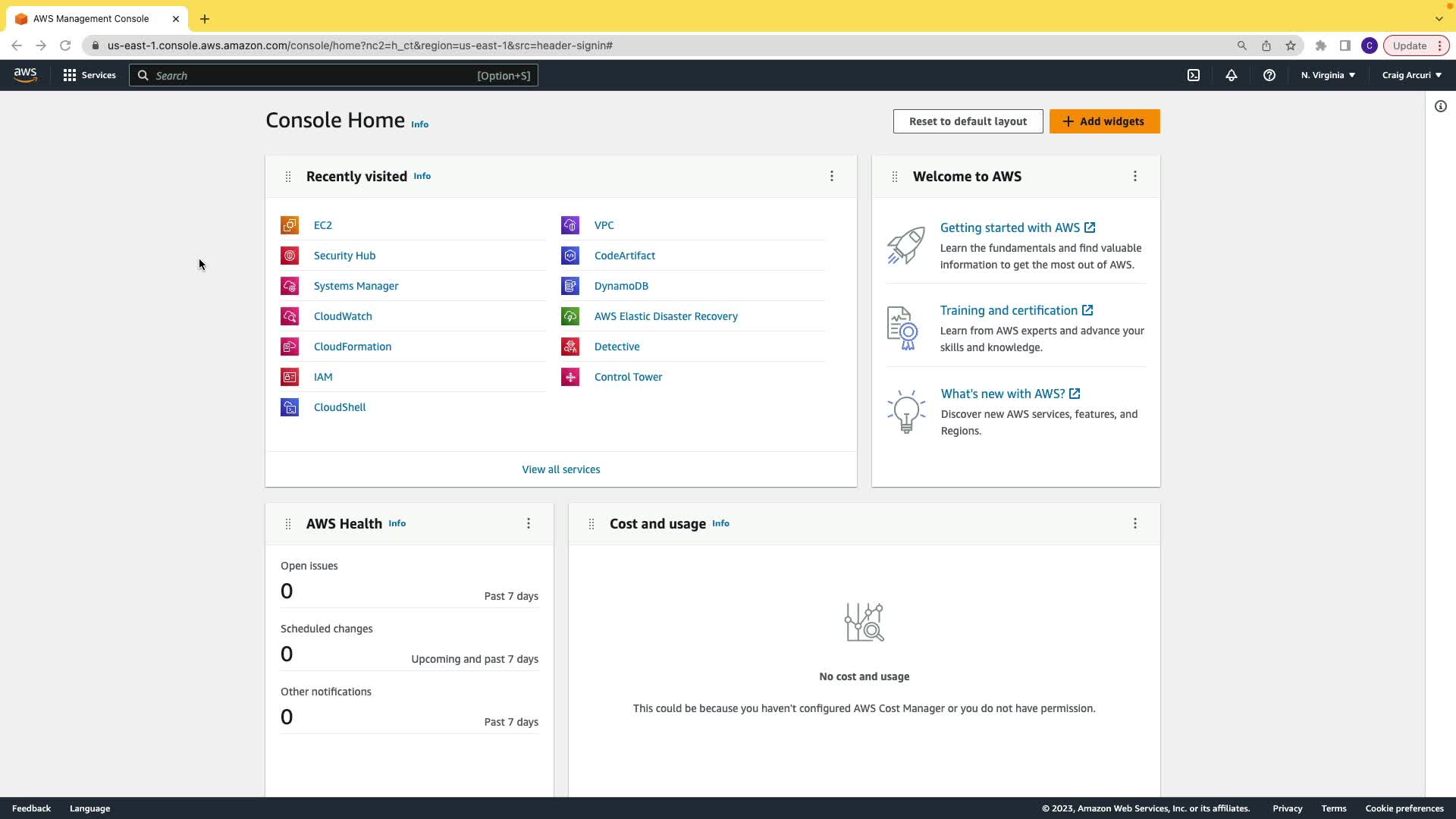This screenshot has height=819, width=1456.
Task: Open Cost and usage widget options menu
Action: [1135, 523]
